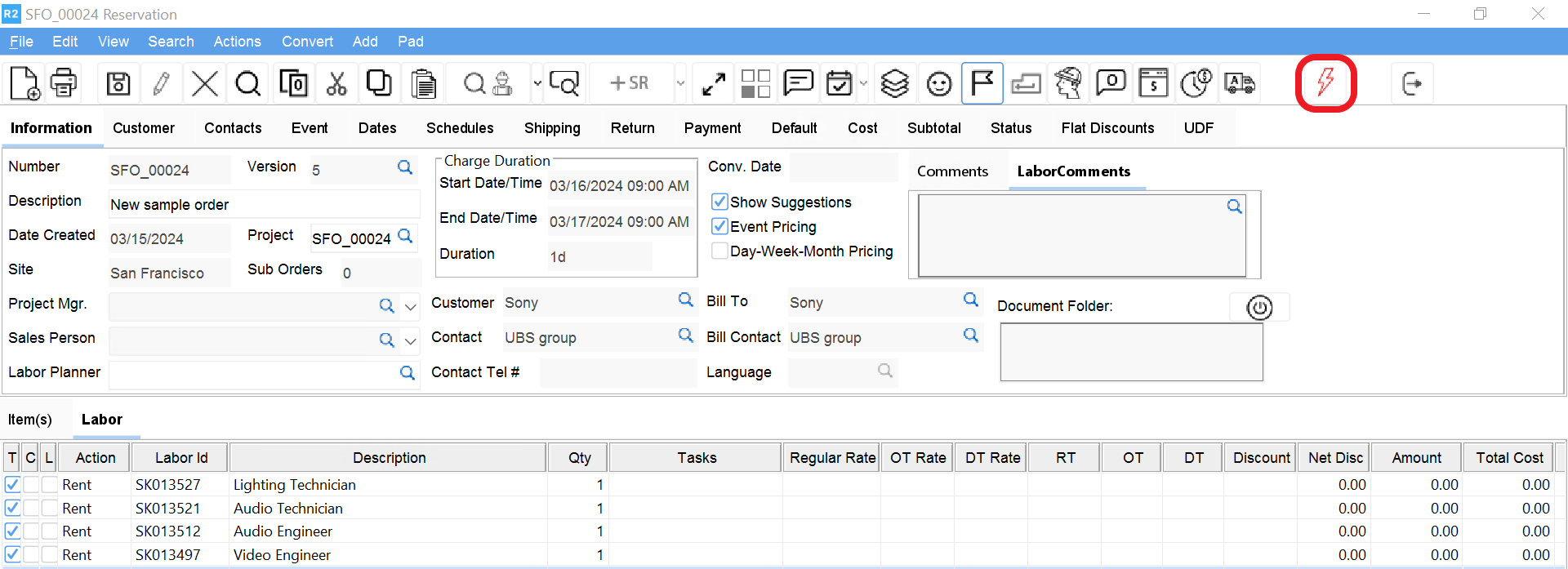Expand dropdown arrow beside +SR button
The height and width of the screenshot is (569, 1568).
[x=680, y=83]
